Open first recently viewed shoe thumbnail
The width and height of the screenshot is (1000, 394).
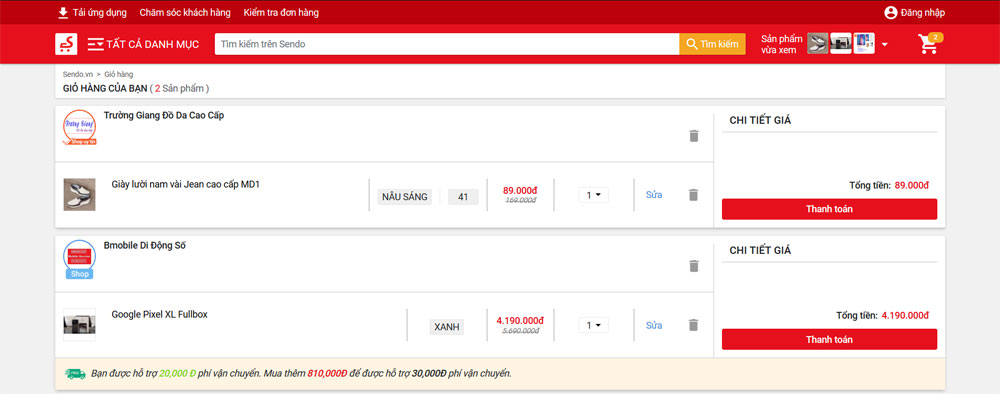coord(818,43)
